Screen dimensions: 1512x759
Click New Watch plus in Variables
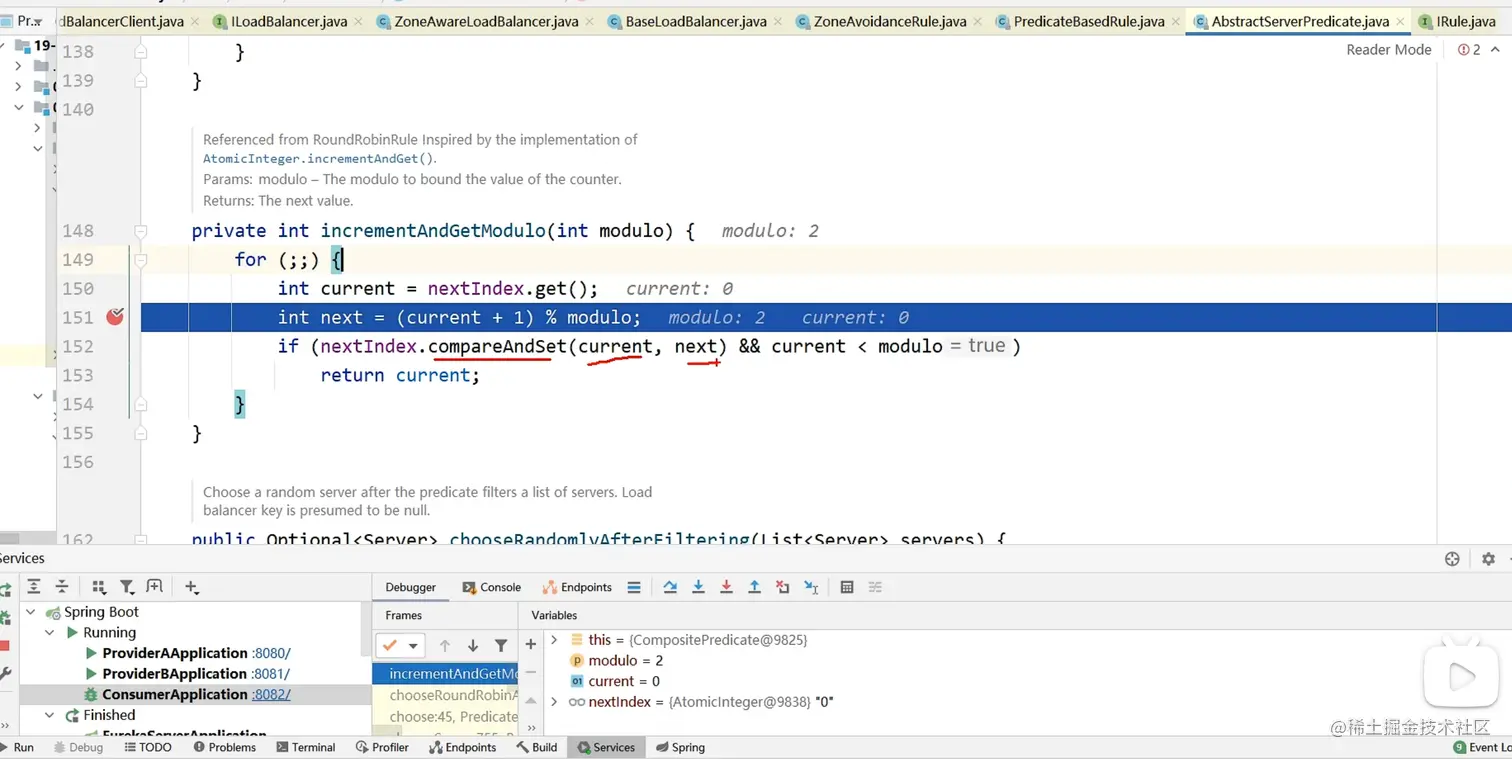click(531, 644)
